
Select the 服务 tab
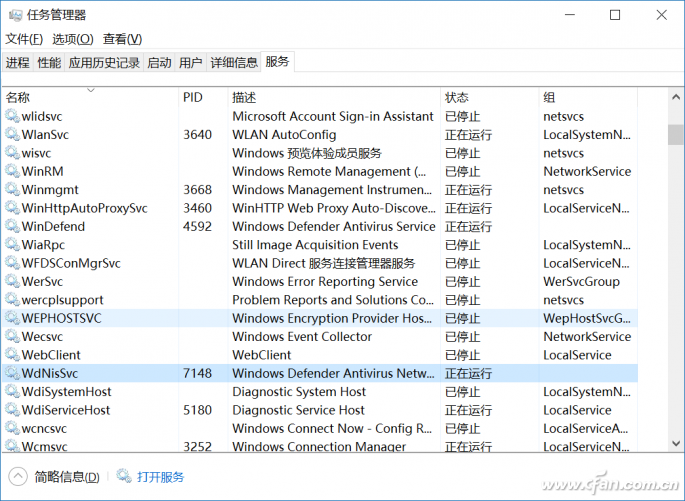[x=277, y=62]
